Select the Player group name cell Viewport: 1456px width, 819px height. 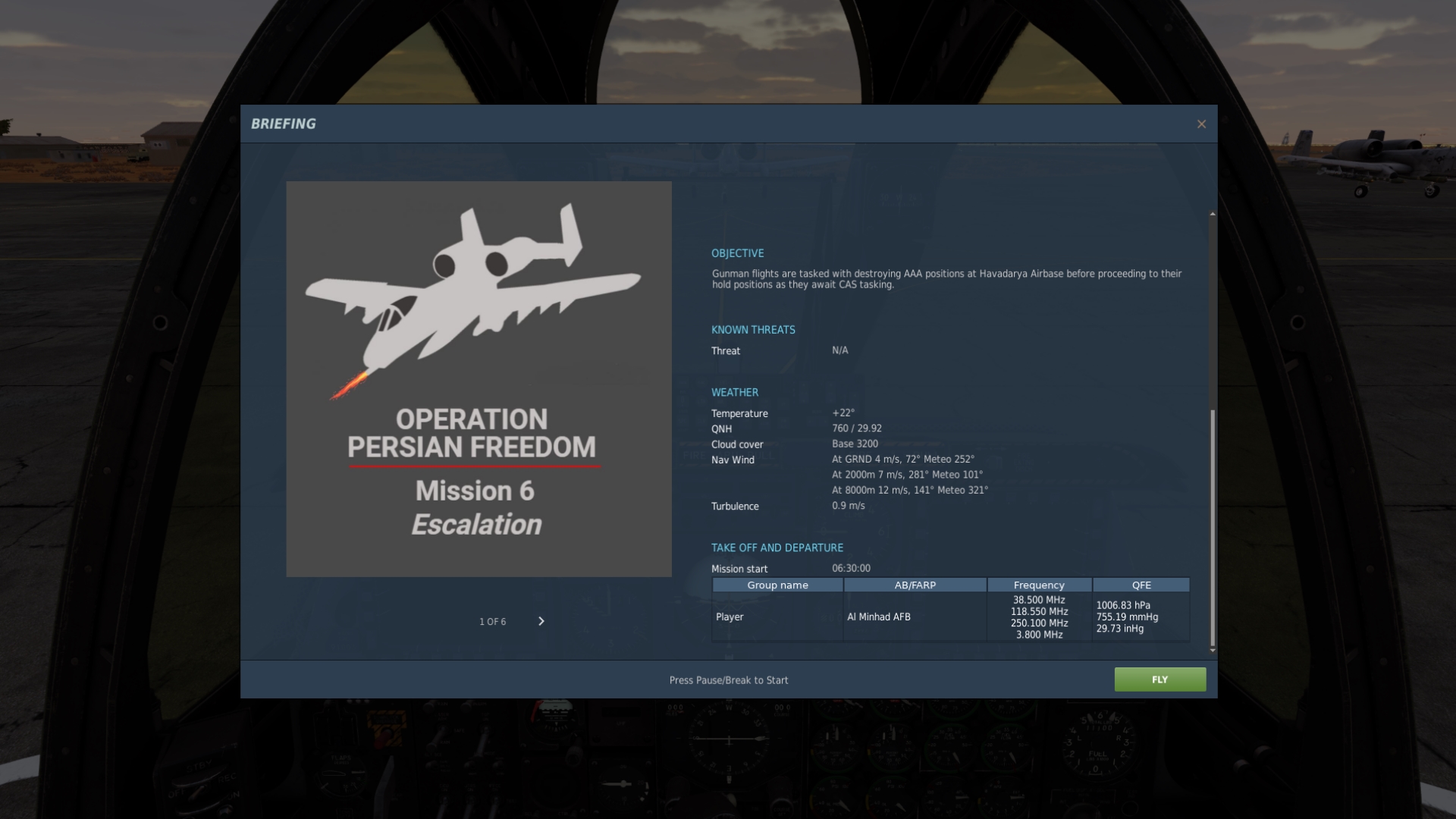click(777, 617)
